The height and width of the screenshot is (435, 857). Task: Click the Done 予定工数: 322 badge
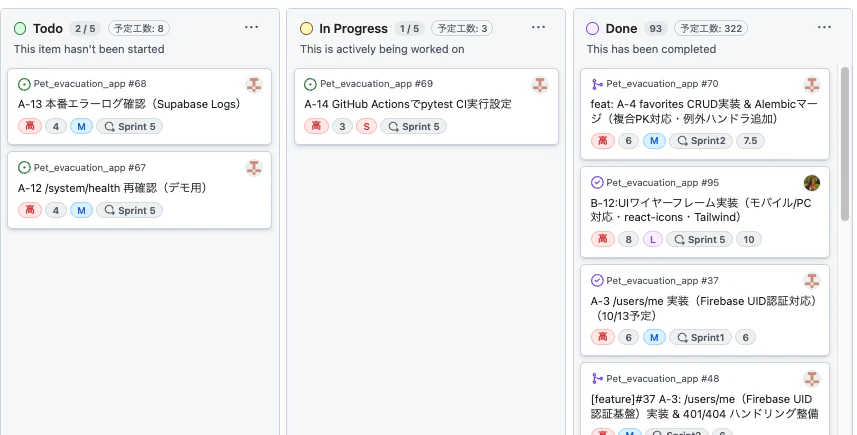(711, 28)
